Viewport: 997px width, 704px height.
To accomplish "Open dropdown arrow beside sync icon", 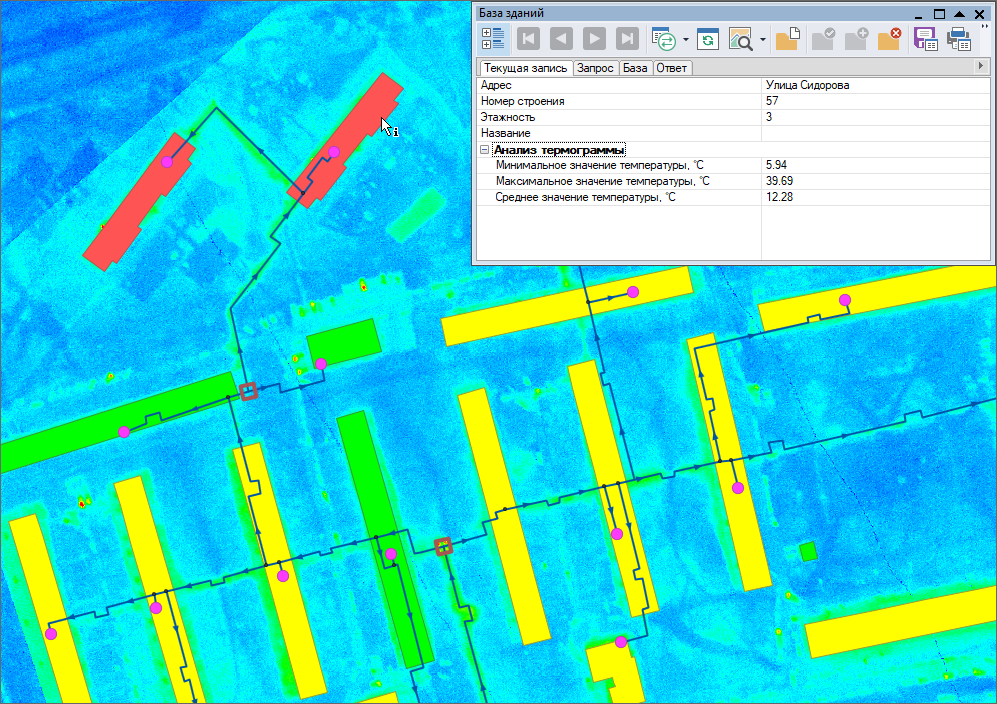I will 686,40.
